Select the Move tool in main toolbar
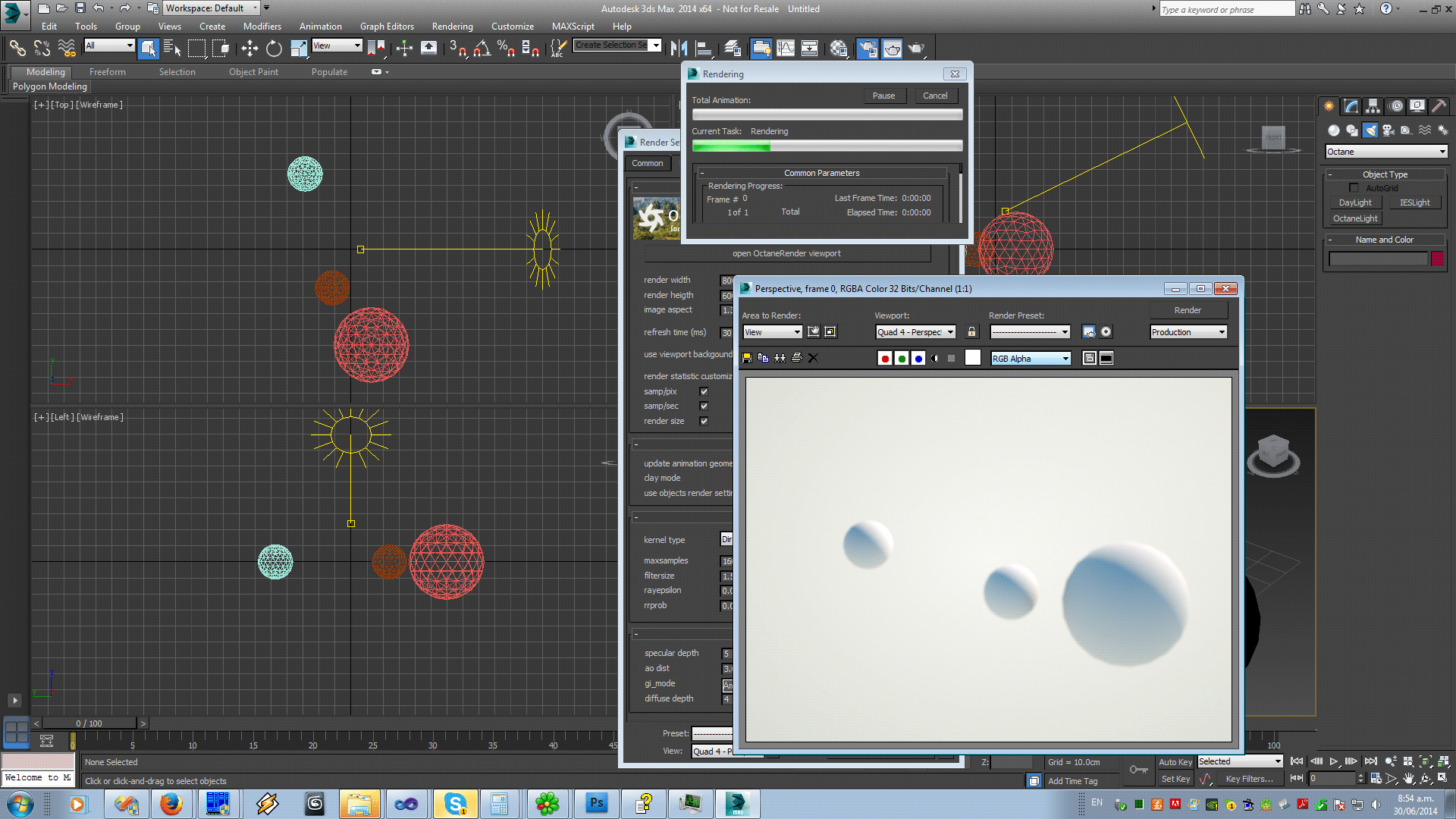 [249, 49]
